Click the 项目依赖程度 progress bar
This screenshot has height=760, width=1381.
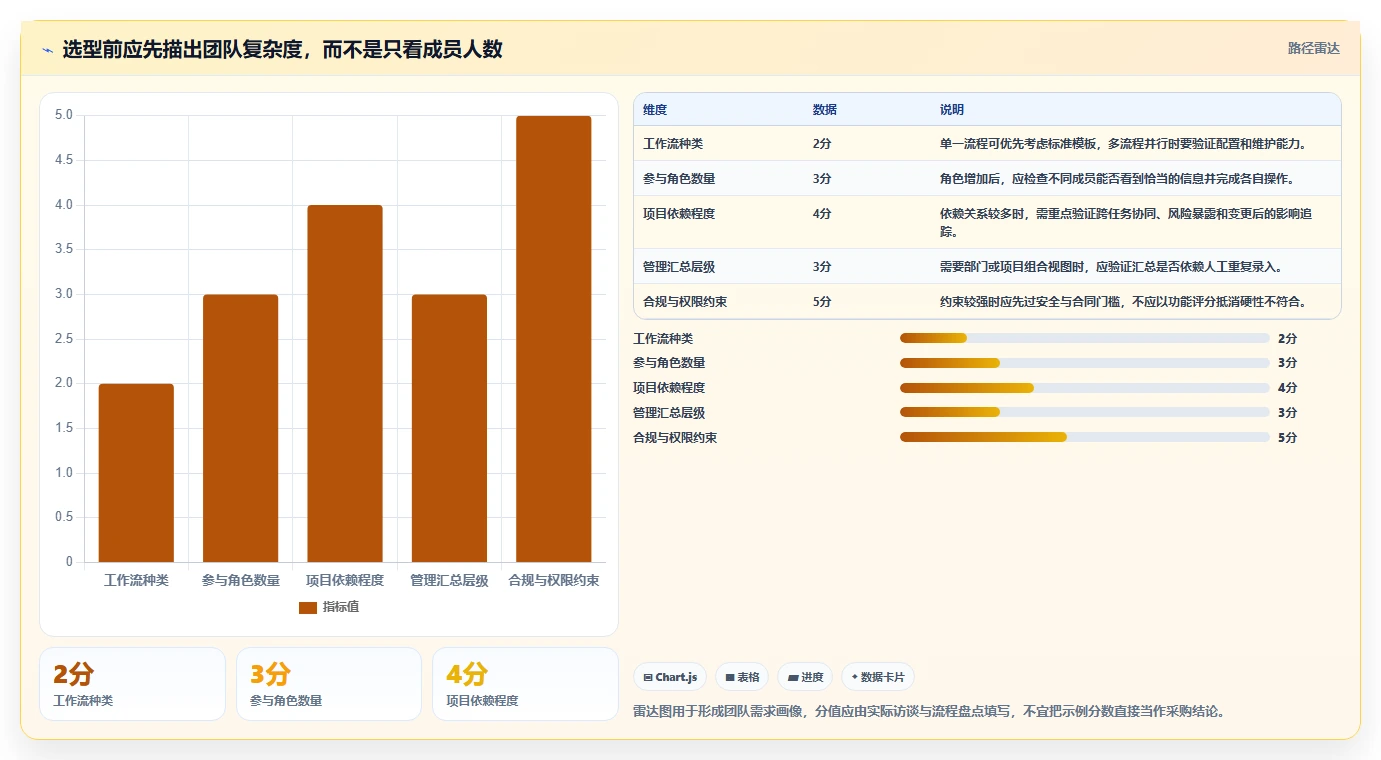tap(1084, 387)
